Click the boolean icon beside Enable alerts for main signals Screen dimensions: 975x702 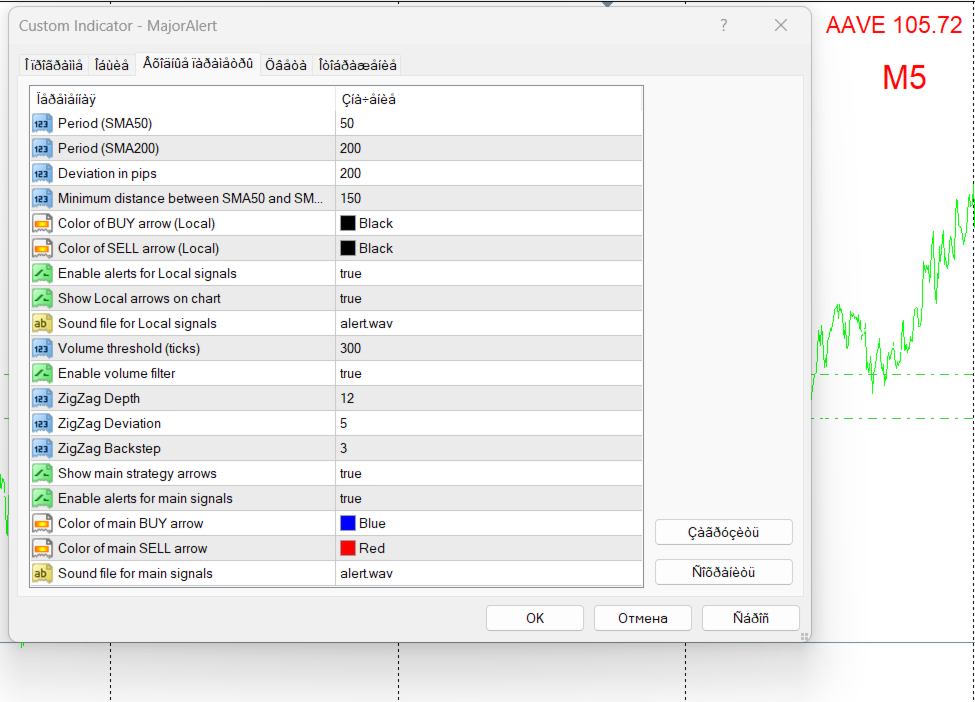click(x=42, y=498)
